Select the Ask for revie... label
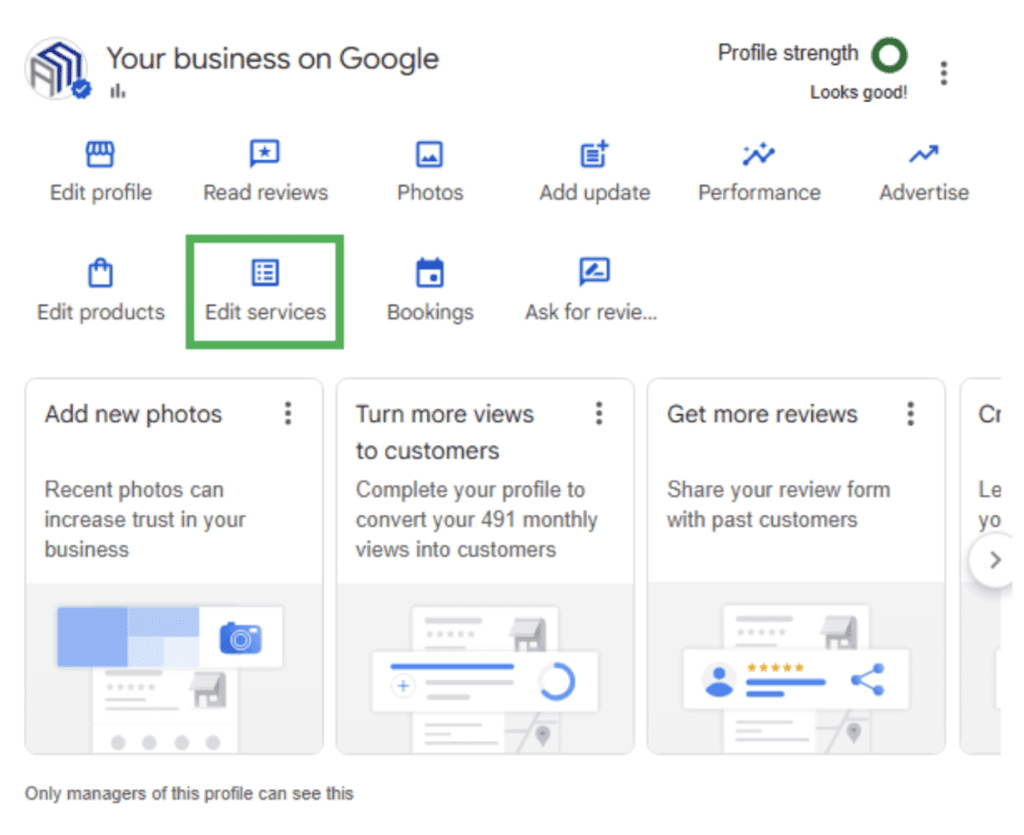Viewport: 1024px width, 835px height. pyautogui.click(x=591, y=312)
